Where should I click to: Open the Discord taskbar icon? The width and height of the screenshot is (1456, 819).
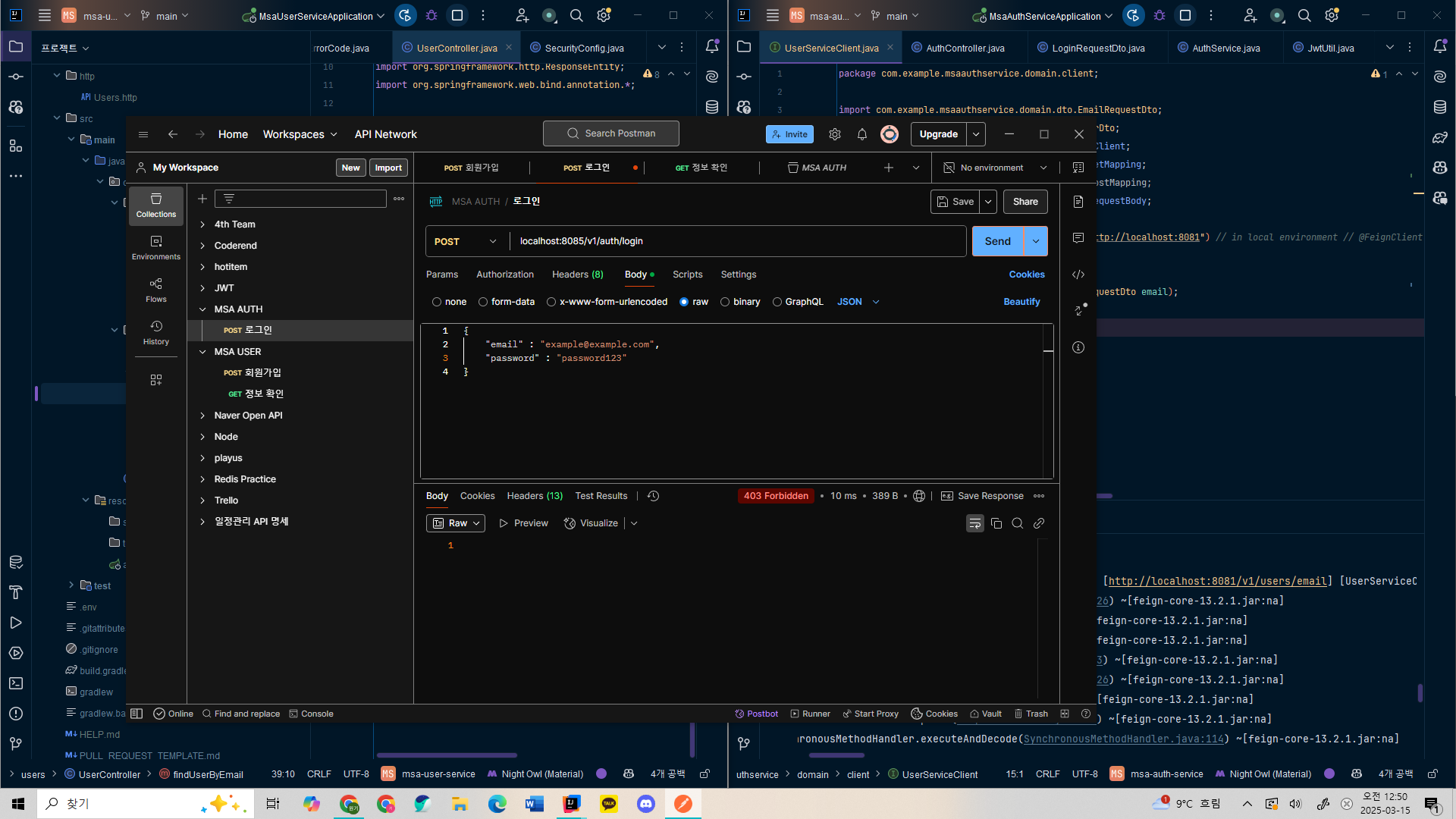pyautogui.click(x=646, y=804)
